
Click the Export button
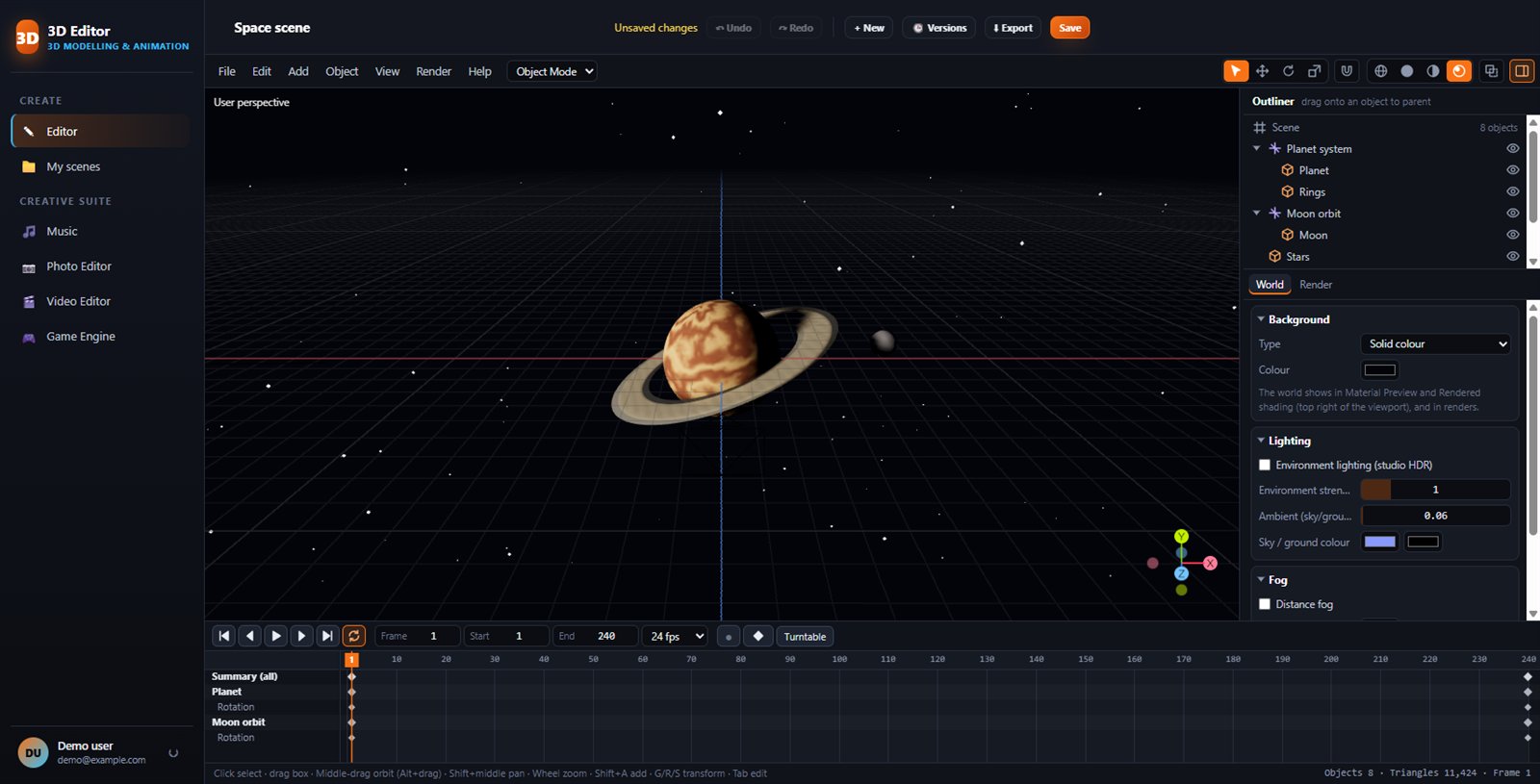[1013, 28]
